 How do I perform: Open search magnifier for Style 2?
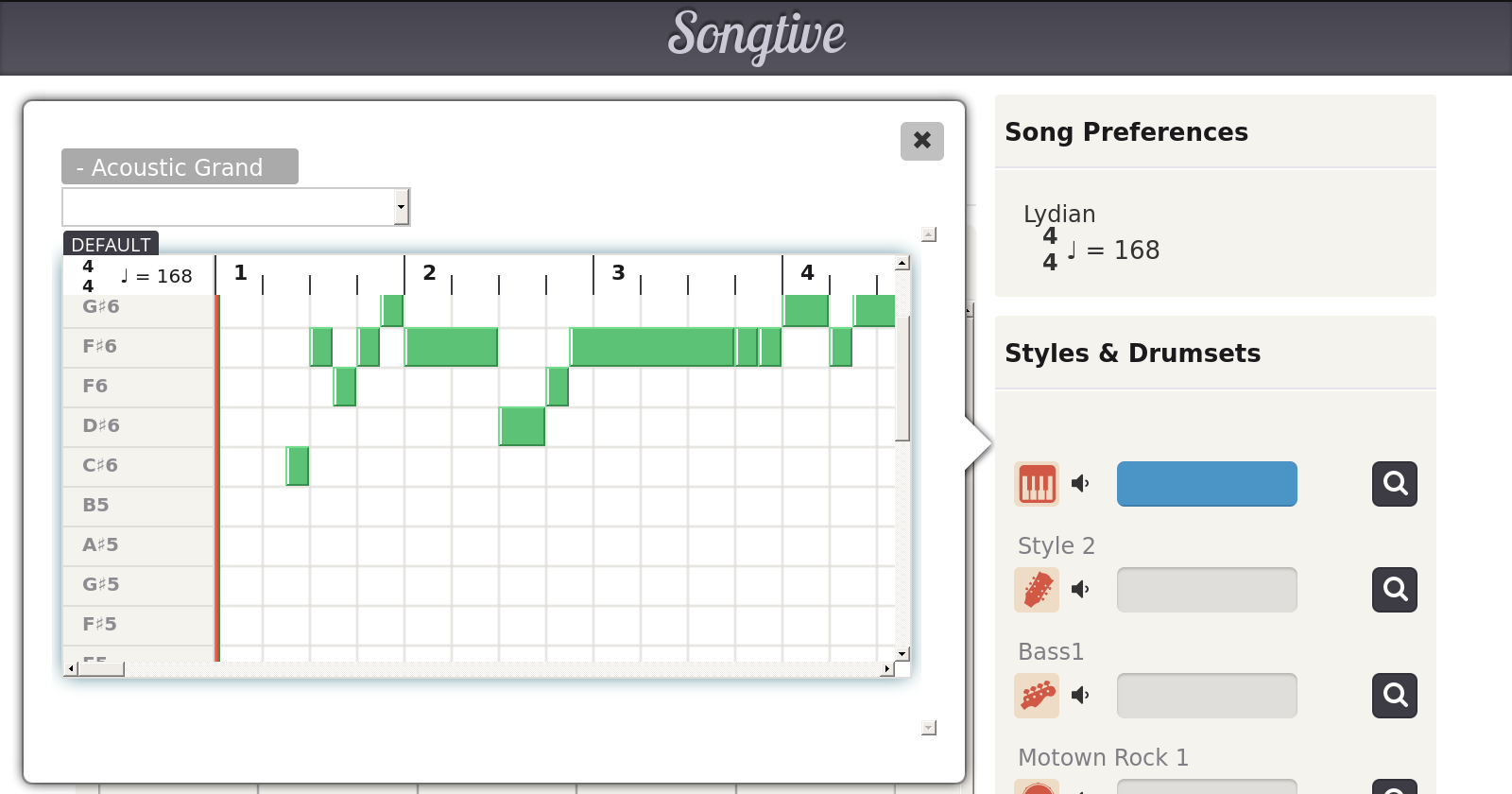coord(1395,590)
